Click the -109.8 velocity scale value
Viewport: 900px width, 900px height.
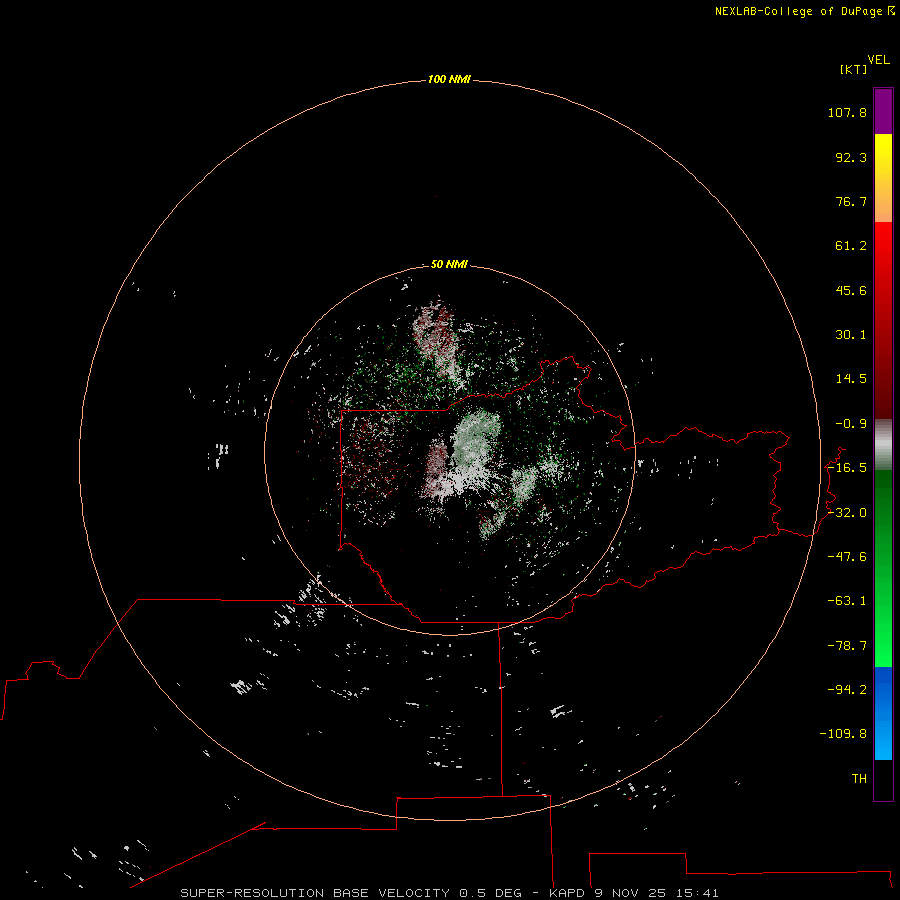point(843,734)
